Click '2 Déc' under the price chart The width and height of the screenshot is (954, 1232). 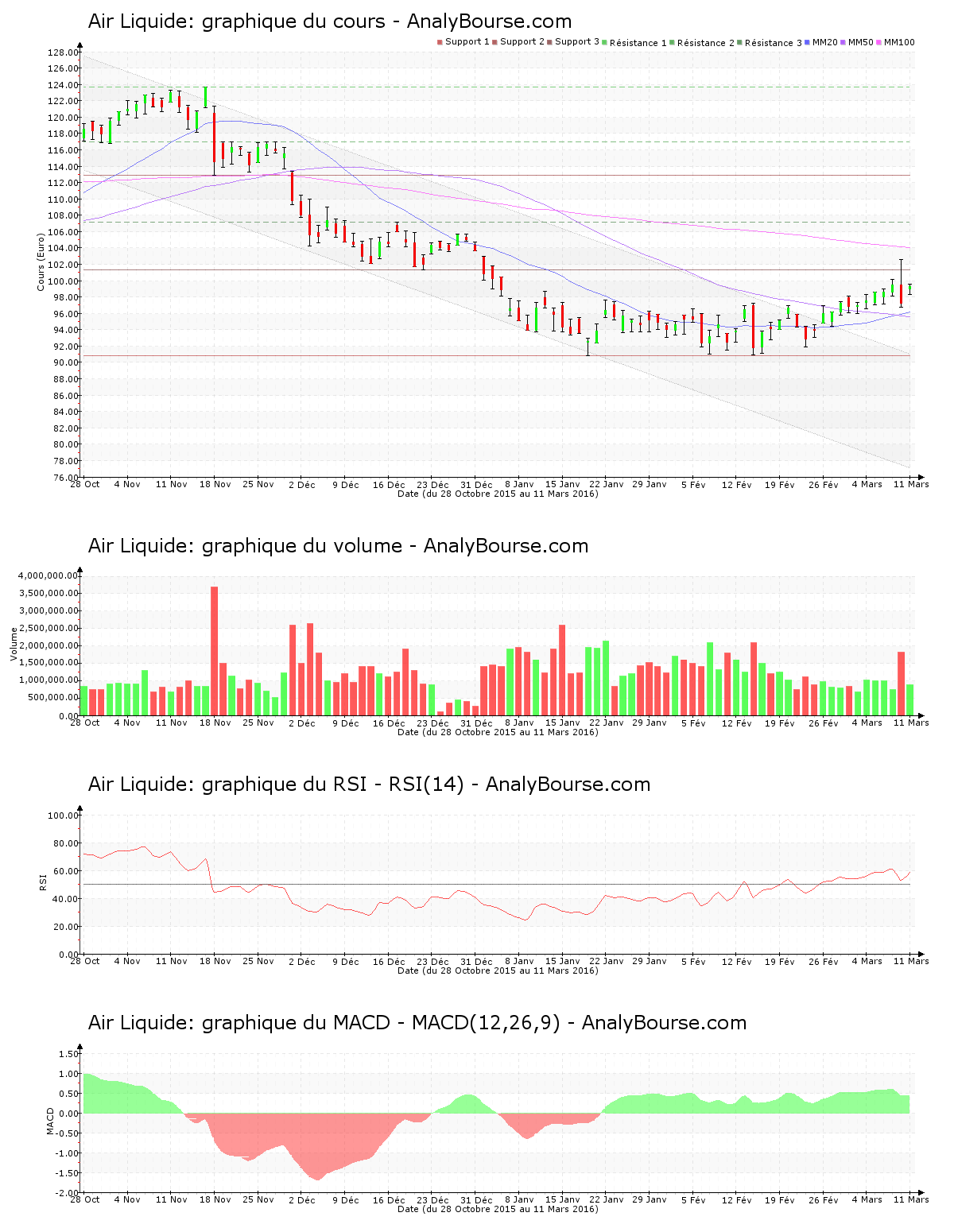click(302, 485)
